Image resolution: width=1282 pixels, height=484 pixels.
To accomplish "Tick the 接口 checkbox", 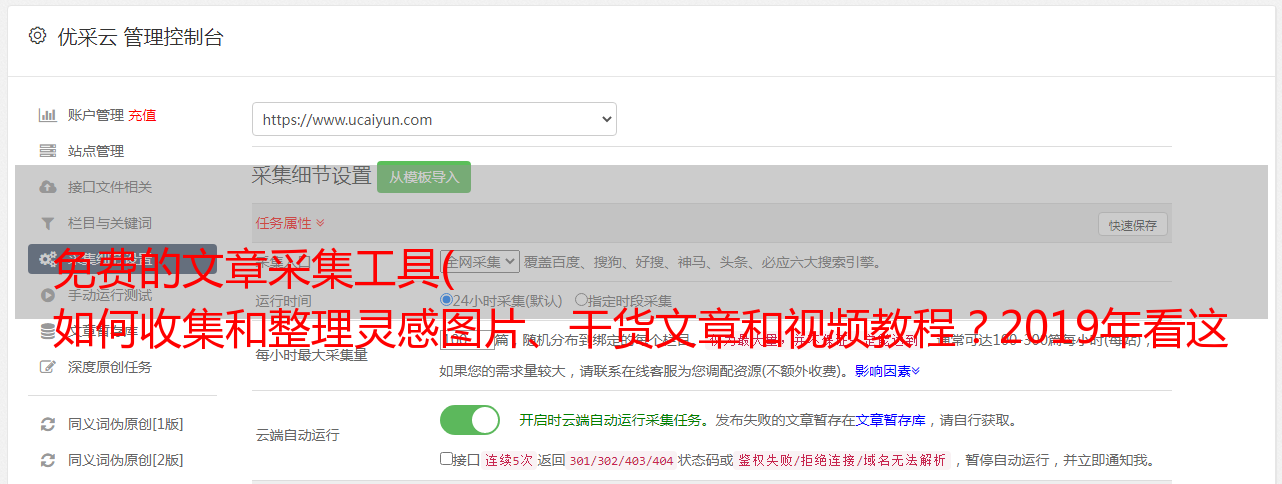I will (446, 459).
